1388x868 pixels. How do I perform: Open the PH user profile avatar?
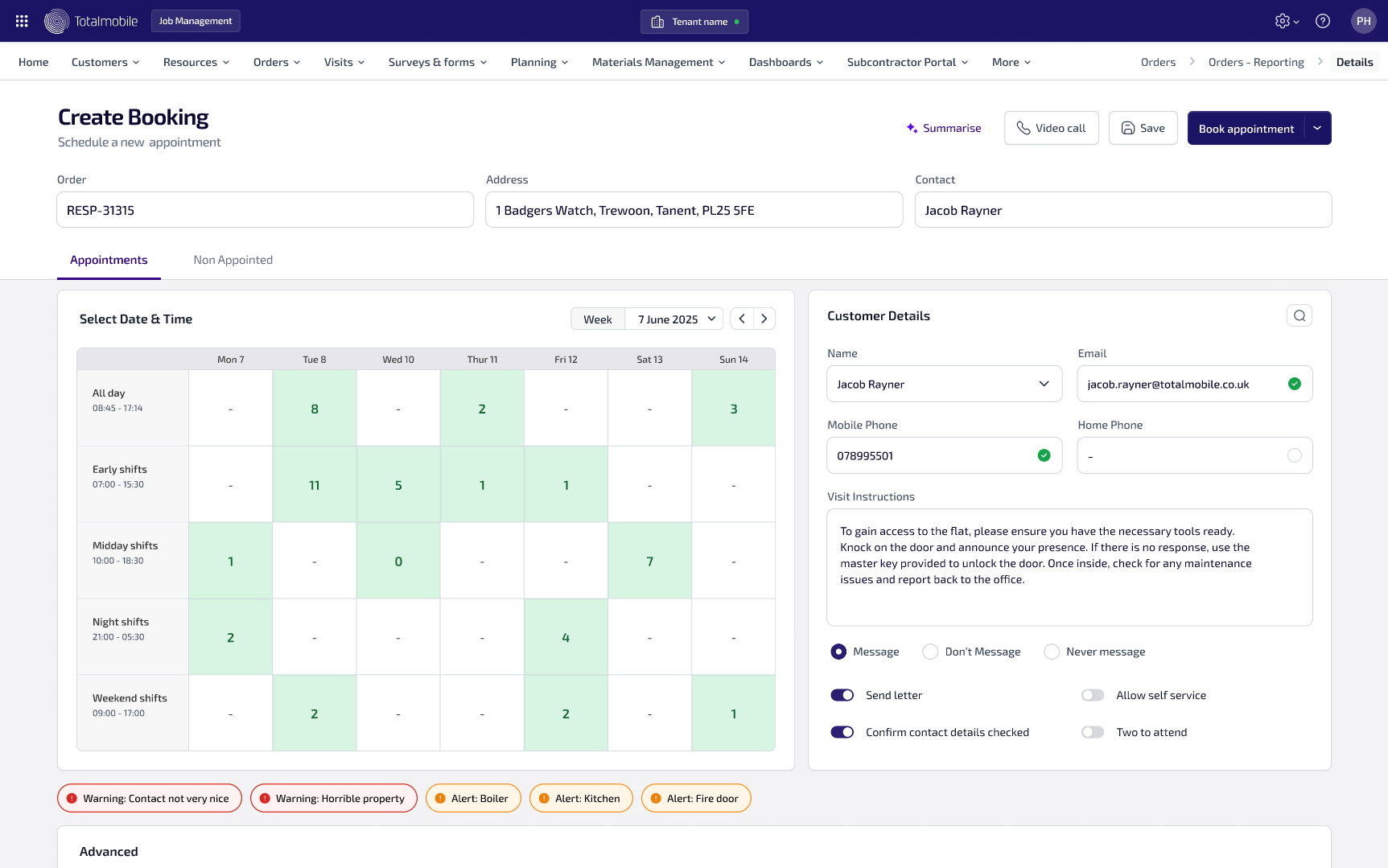pos(1363,21)
